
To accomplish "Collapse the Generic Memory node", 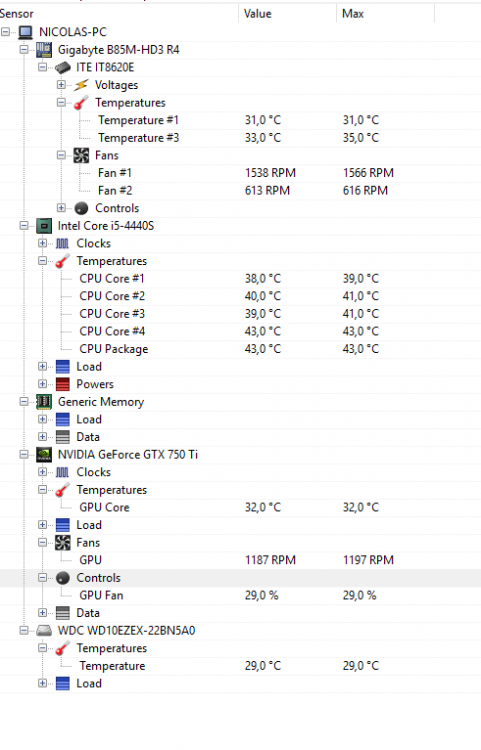I will point(24,401).
